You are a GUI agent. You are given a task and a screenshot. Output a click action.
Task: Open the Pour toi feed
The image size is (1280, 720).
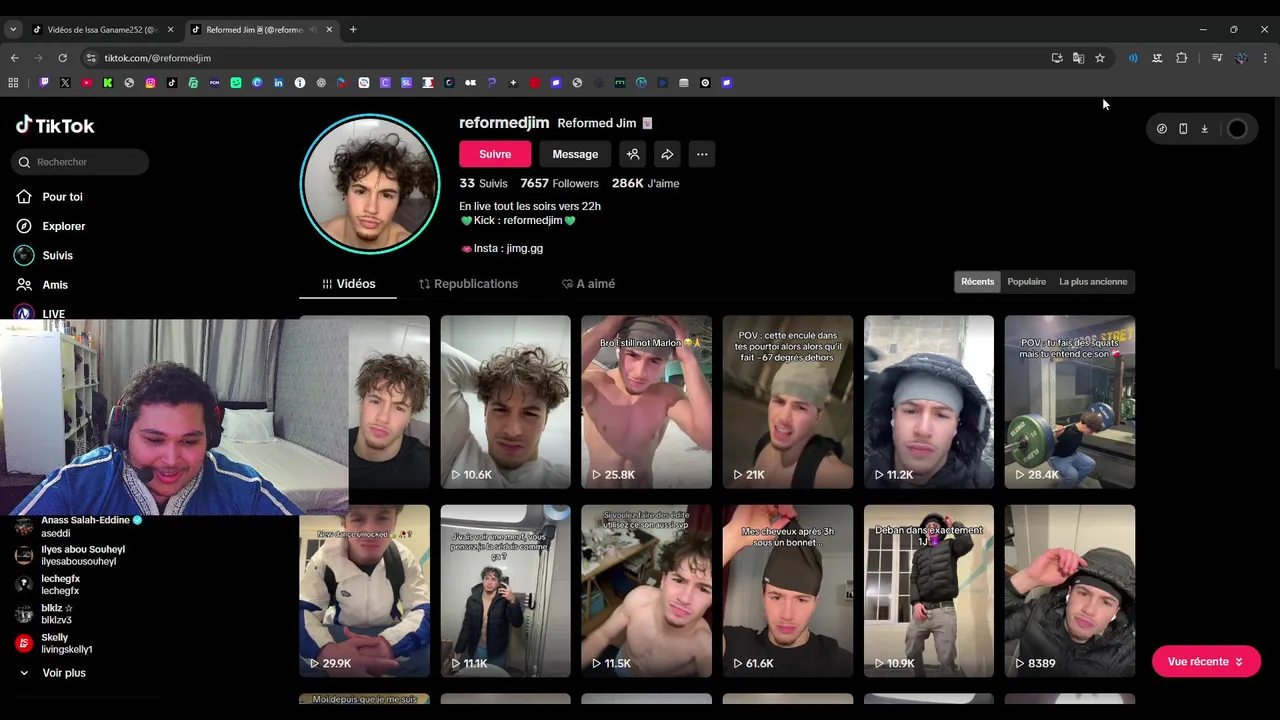pyautogui.click(x=62, y=197)
